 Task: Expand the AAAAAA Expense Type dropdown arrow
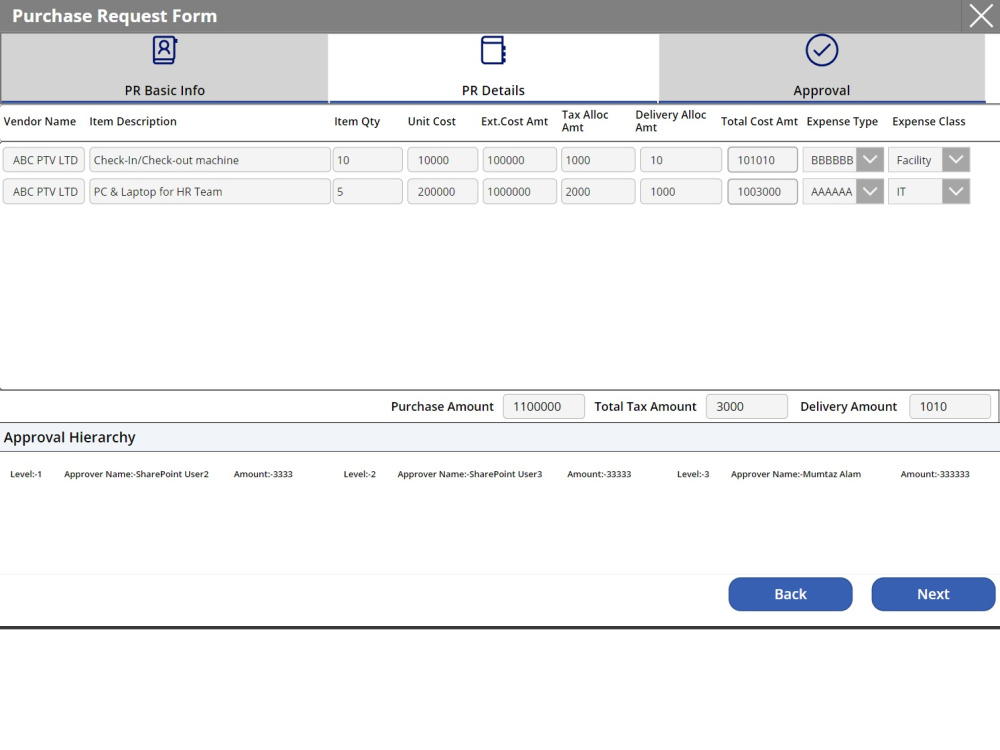click(x=870, y=191)
